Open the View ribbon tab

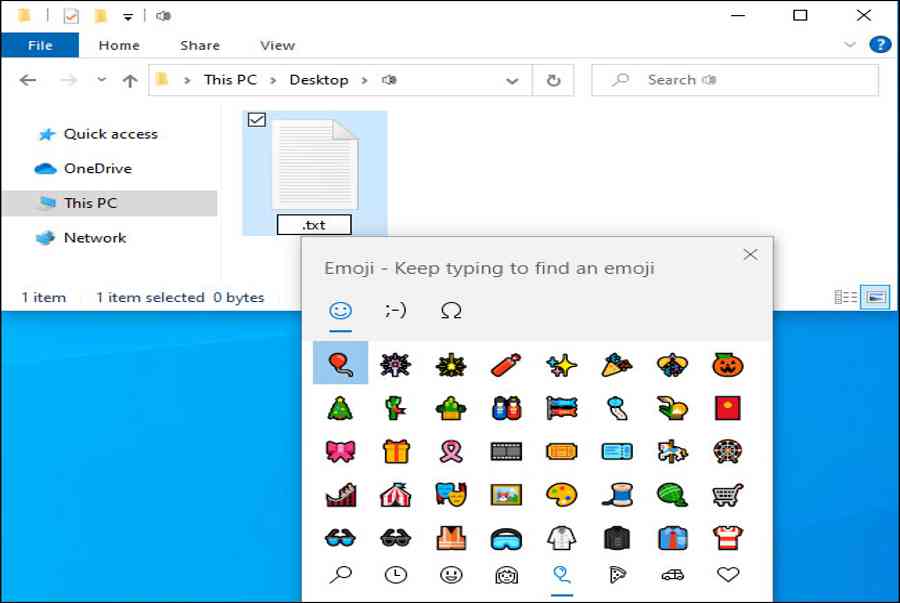pyautogui.click(x=277, y=45)
